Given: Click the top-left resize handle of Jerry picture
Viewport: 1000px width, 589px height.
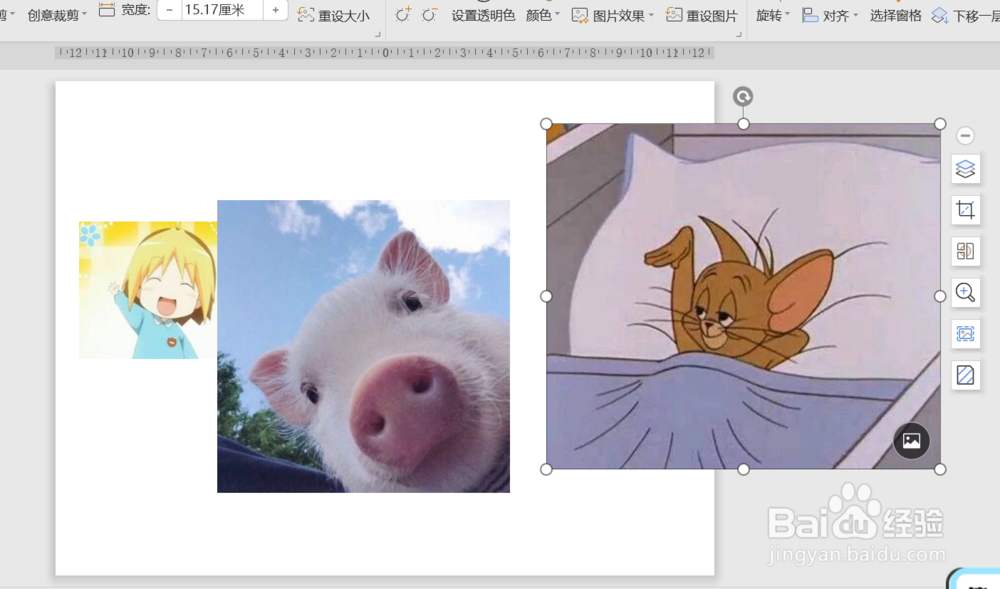Looking at the screenshot, I should [546, 124].
